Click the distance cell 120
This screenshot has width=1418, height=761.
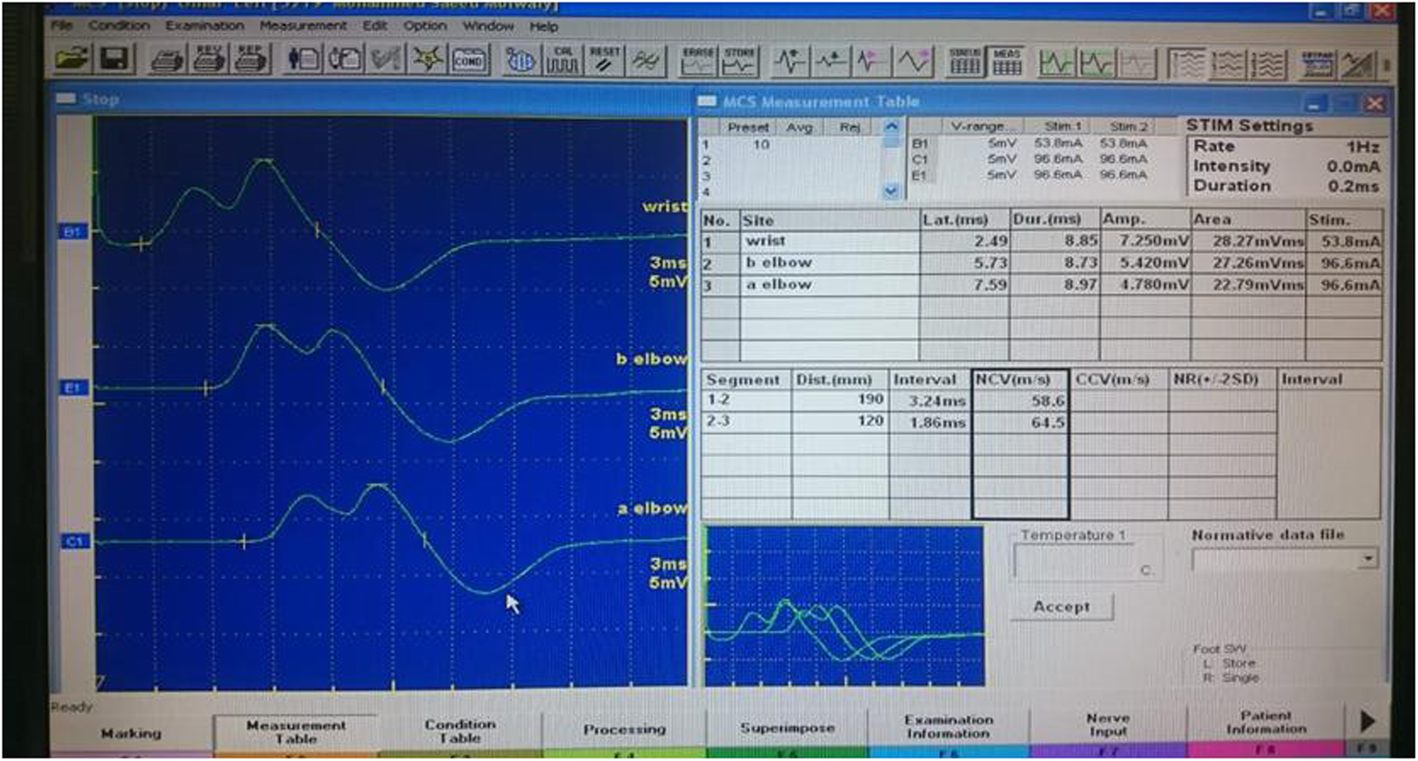pyautogui.click(x=840, y=422)
